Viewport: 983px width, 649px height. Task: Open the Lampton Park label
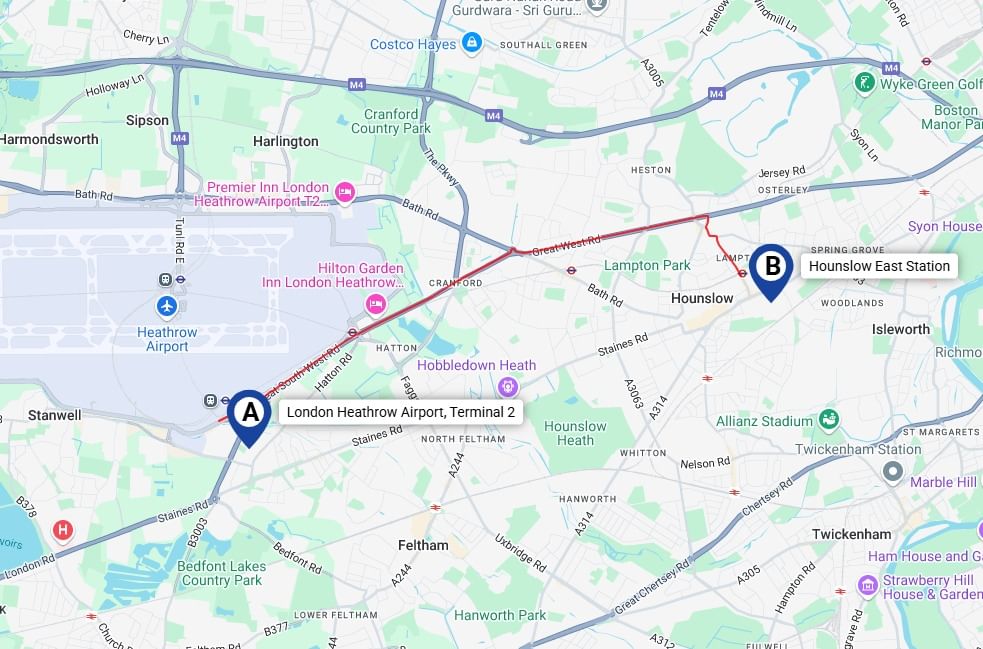coord(647,265)
